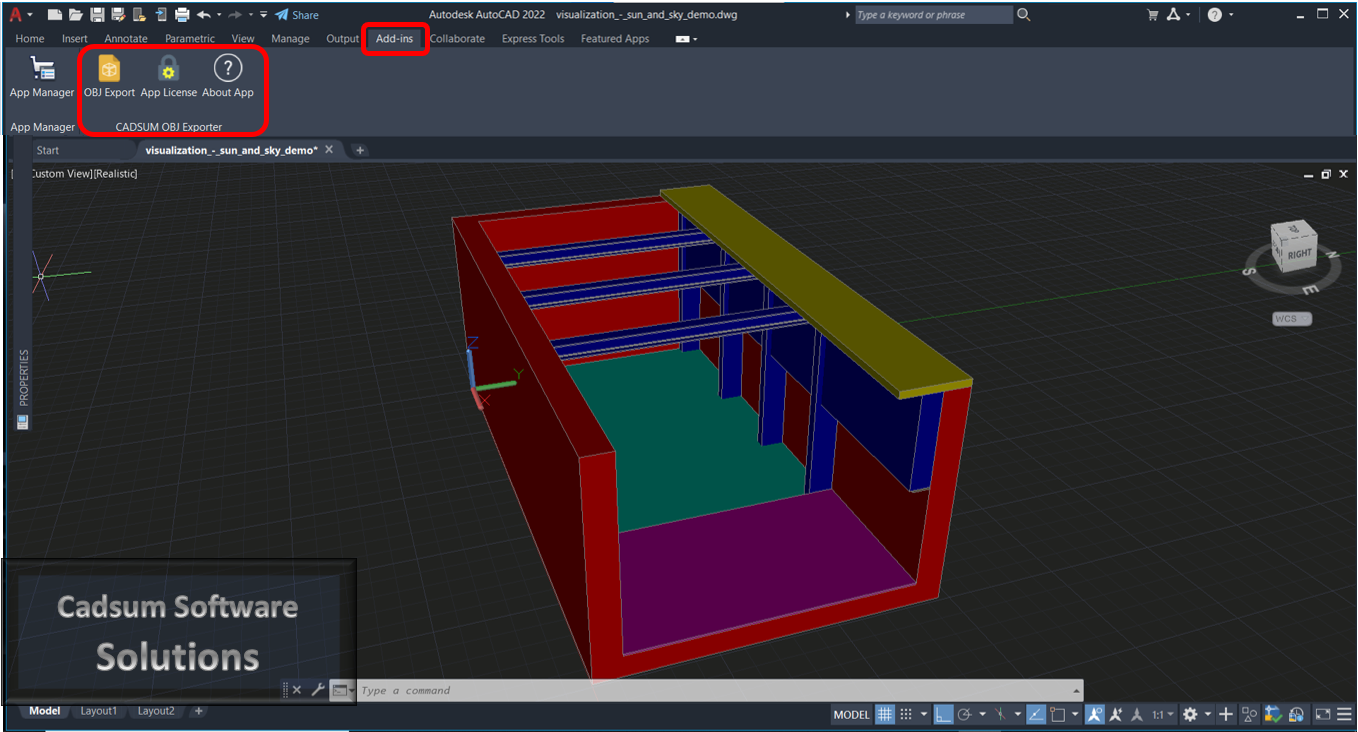Toggle Clean Screen mode
Viewport: 1358px width, 732px height.
point(1323,714)
